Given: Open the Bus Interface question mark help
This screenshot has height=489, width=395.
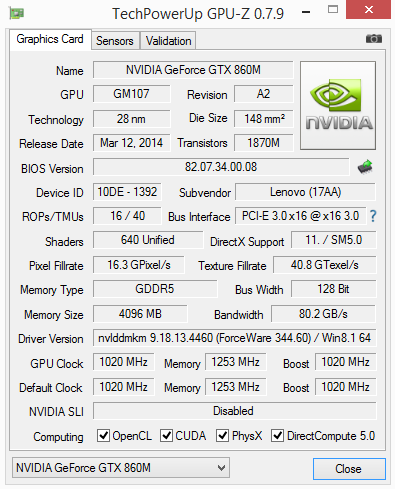Looking at the screenshot, I should point(373,216).
